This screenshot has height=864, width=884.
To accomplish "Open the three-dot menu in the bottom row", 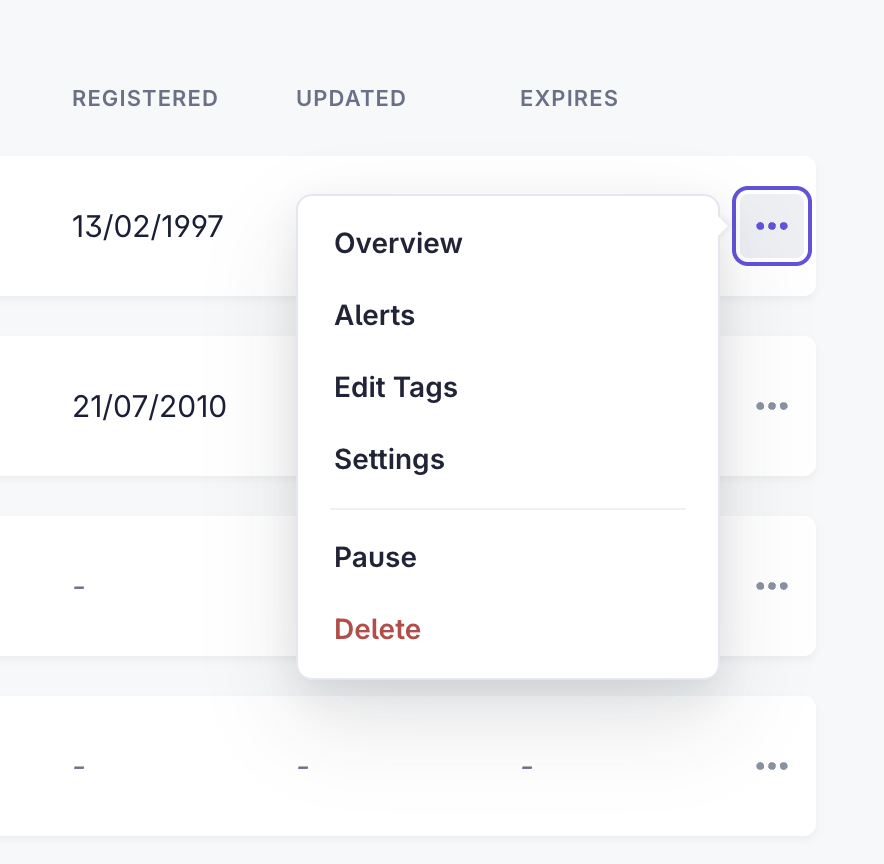I will pos(772,766).
